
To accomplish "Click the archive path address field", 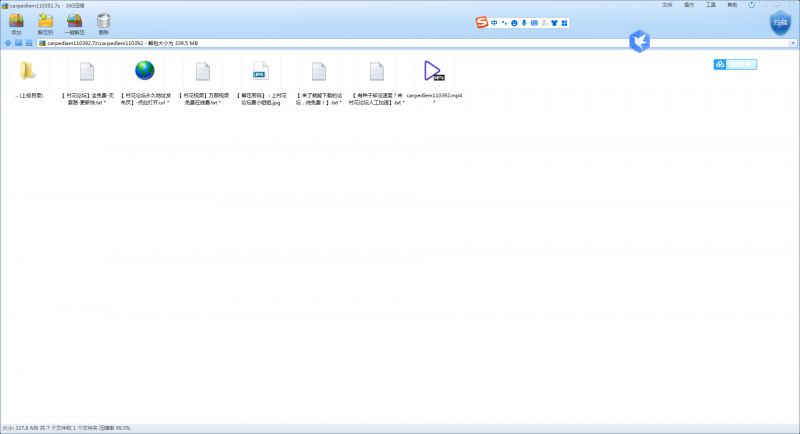I will 300,43.
